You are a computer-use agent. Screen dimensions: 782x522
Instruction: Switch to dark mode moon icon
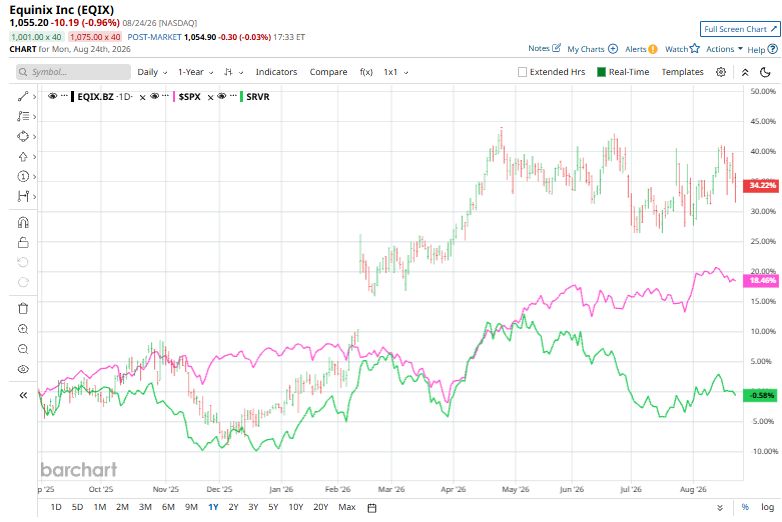[765, 72]
